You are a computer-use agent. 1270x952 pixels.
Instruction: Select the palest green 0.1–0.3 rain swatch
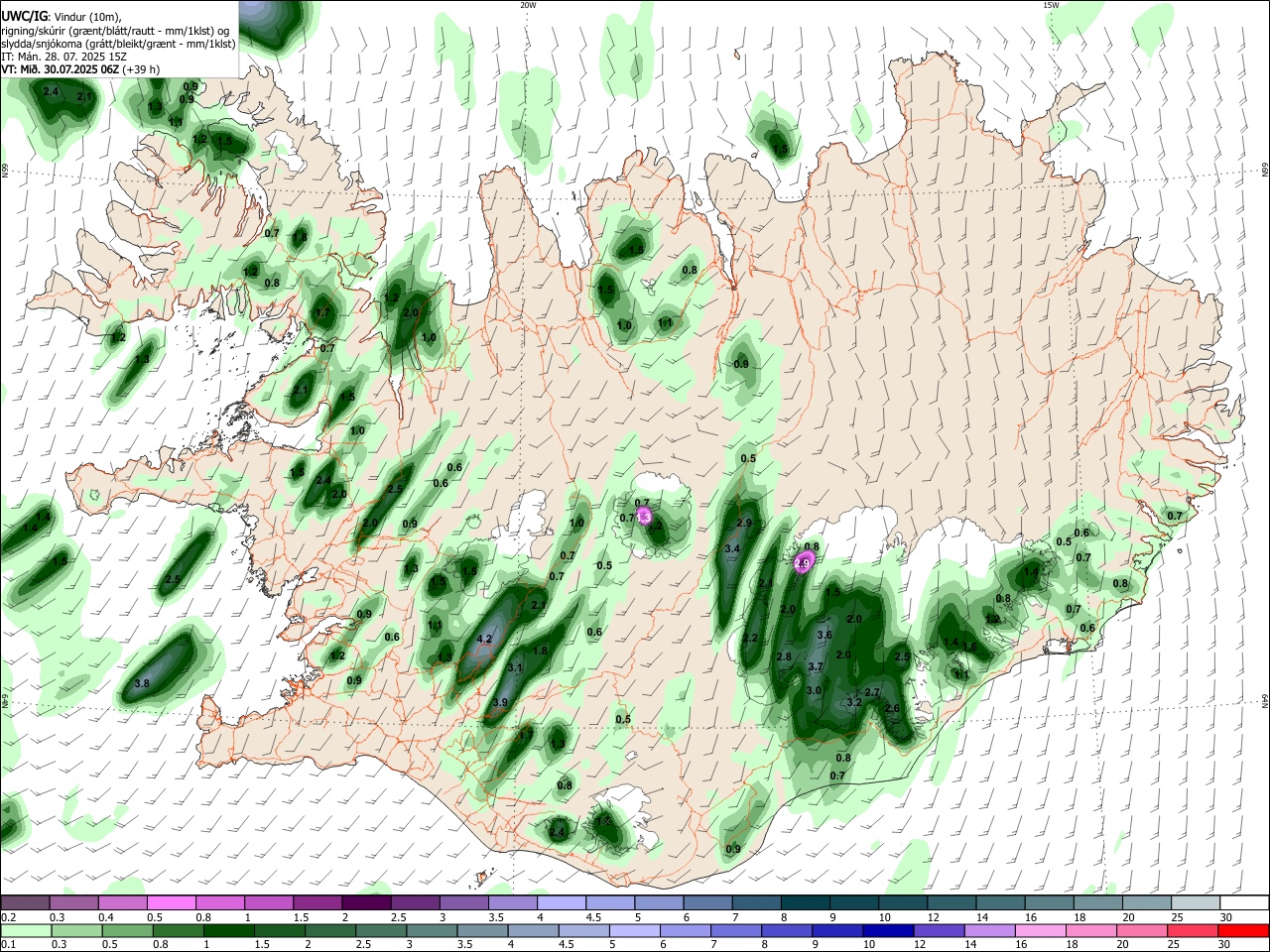pos(26,931)
